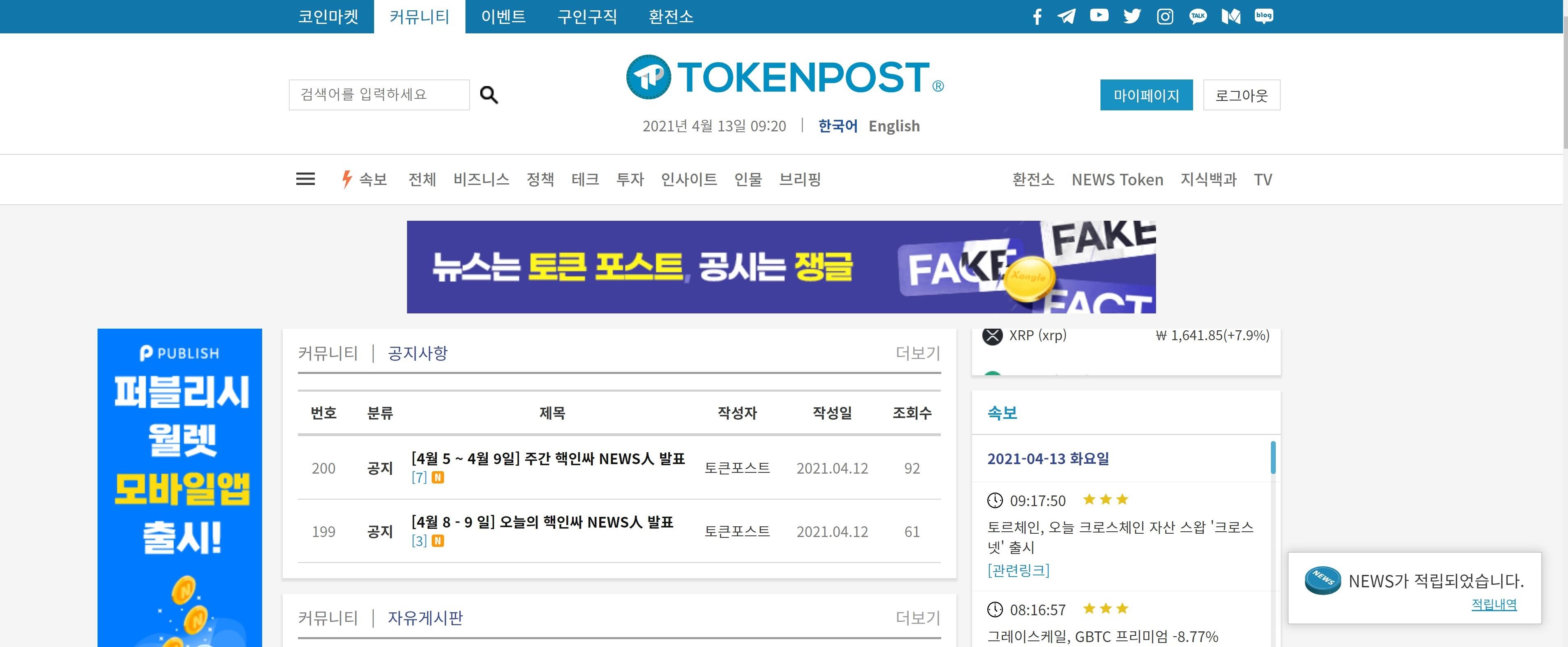Click the 작성일 column header
1568x647 pixels.
pyautogui.click(x=832, y=412)
